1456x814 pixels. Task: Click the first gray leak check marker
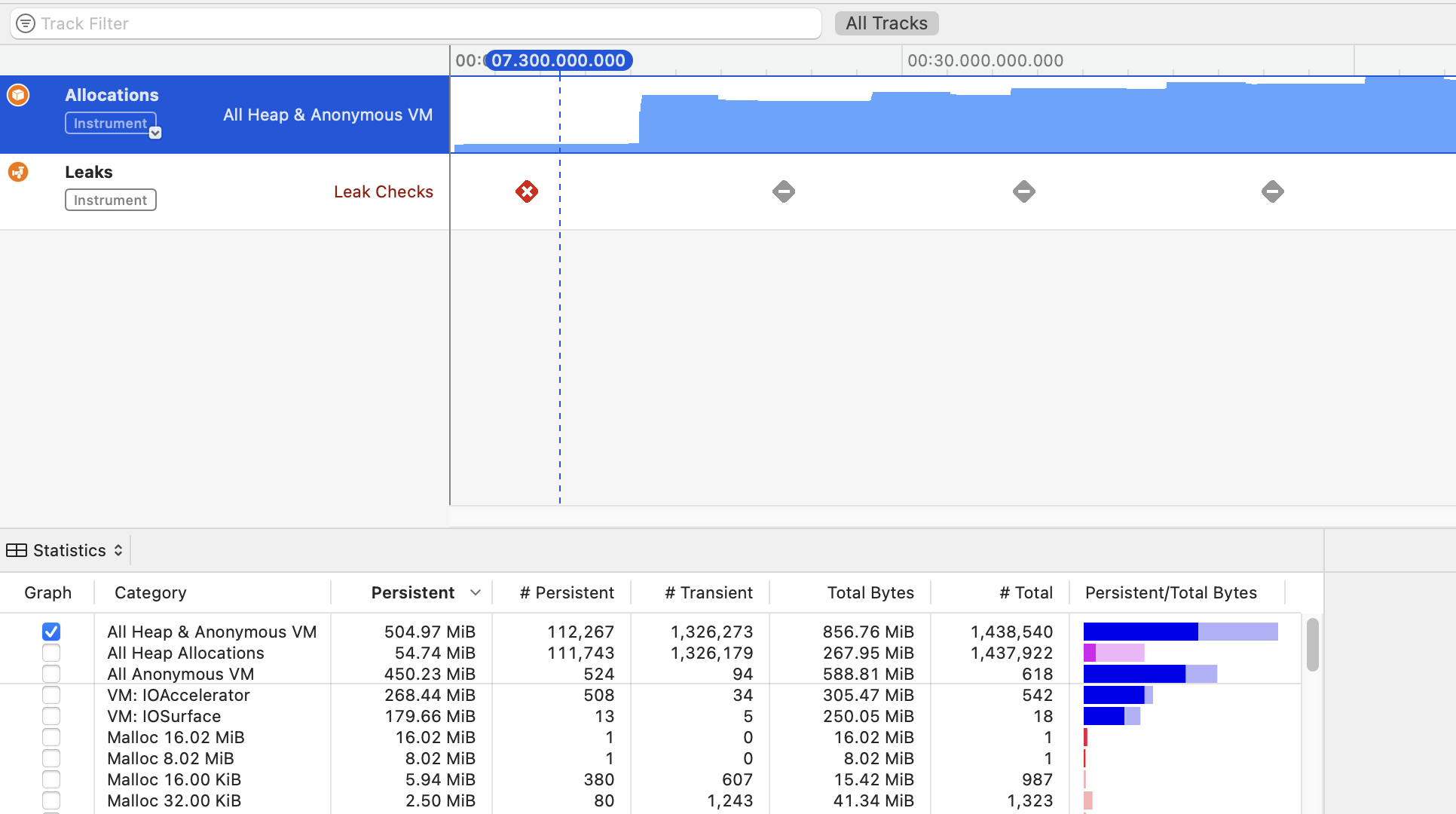coord(784,191)
